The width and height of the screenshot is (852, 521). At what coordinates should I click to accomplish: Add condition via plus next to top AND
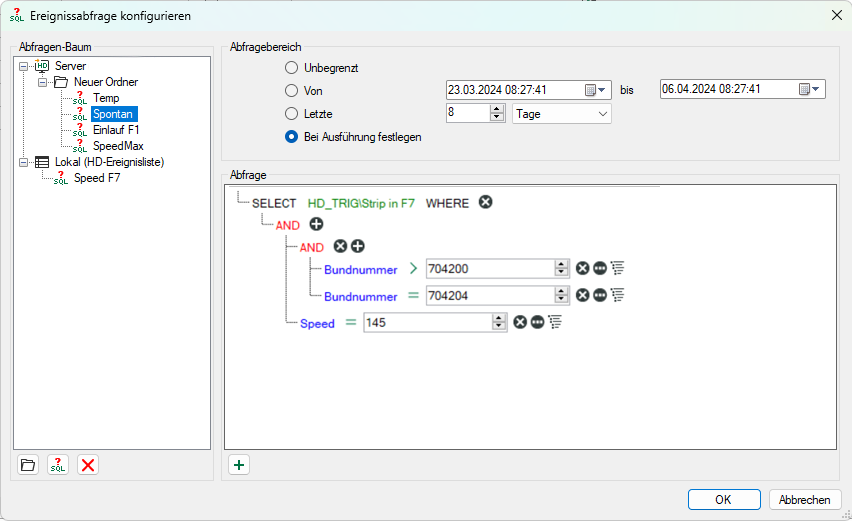316,226
